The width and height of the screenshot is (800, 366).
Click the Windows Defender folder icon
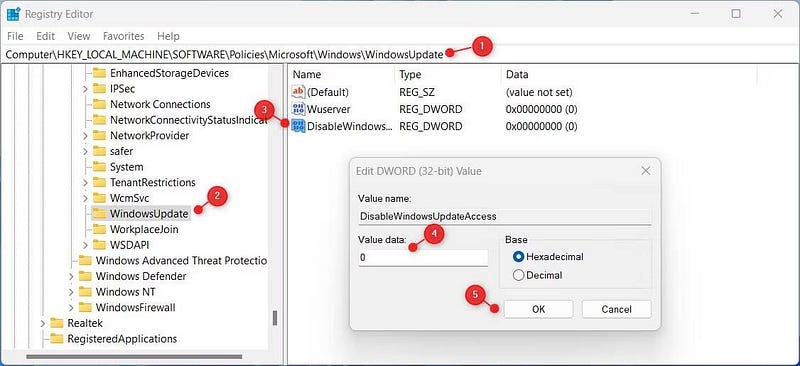pyautogui.click(x=85, y=276)
